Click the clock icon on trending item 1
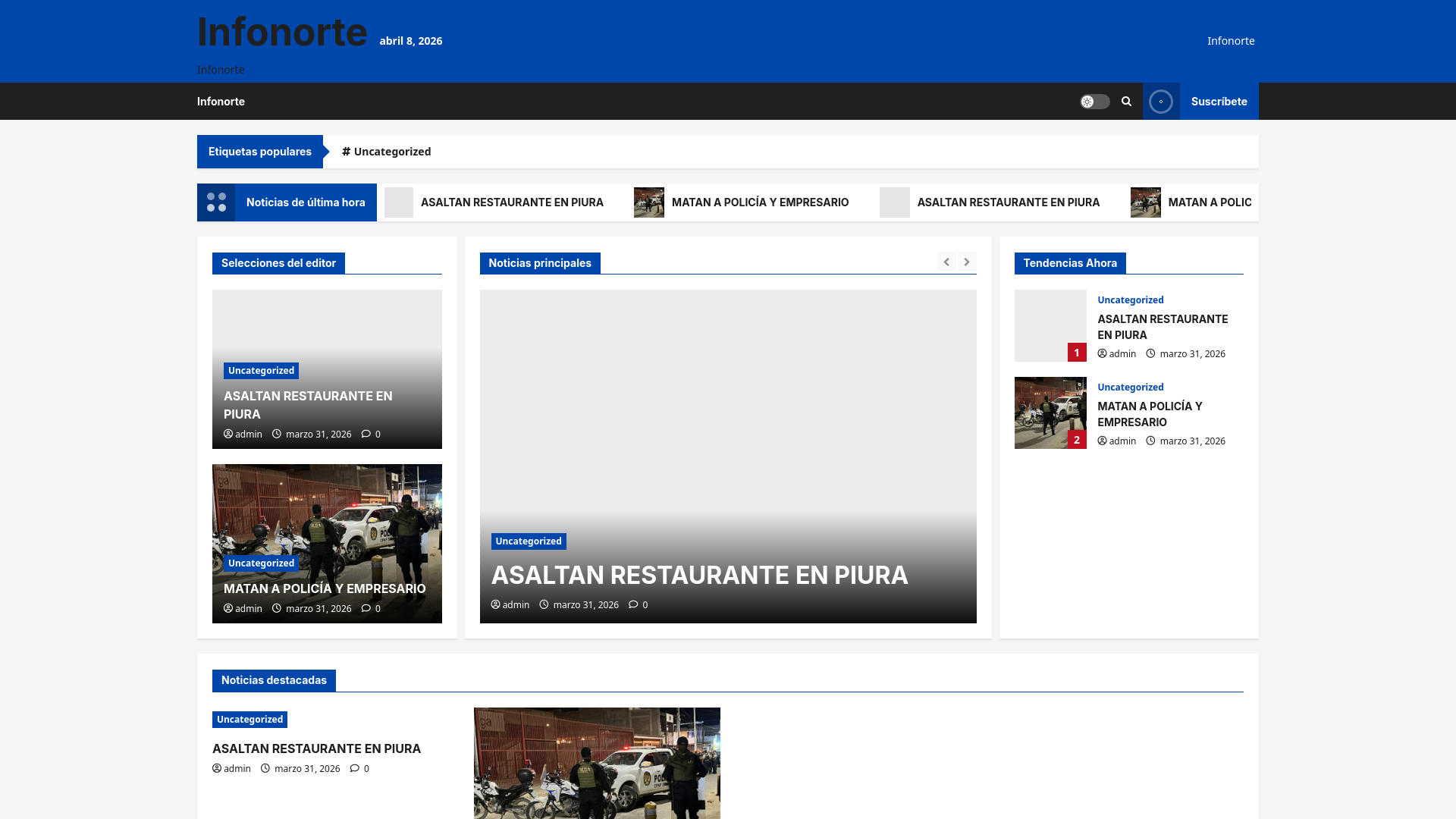This screenshot has height=819, width=1456. coord(1150,353)
